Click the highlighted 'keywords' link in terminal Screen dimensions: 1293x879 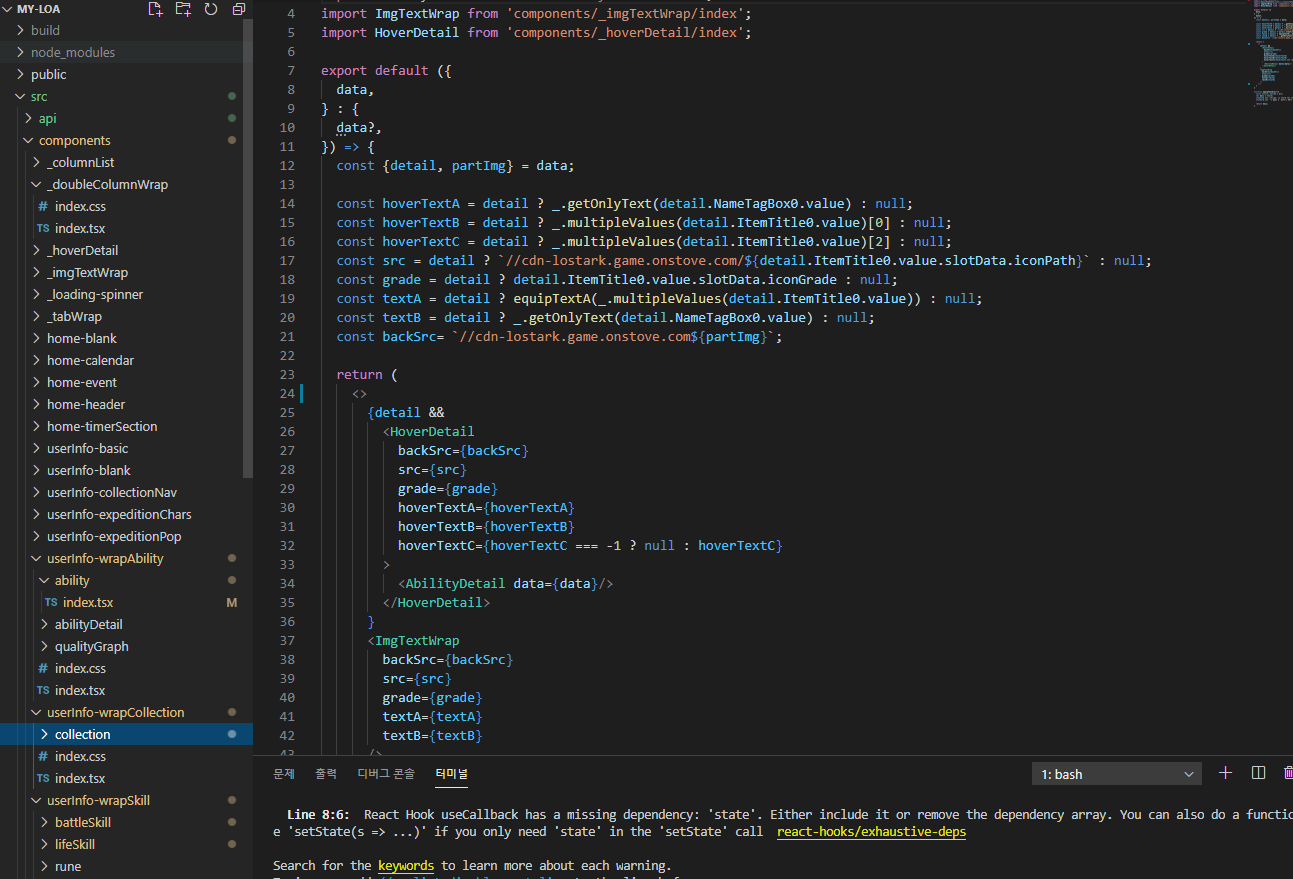(x=406, y=865)
